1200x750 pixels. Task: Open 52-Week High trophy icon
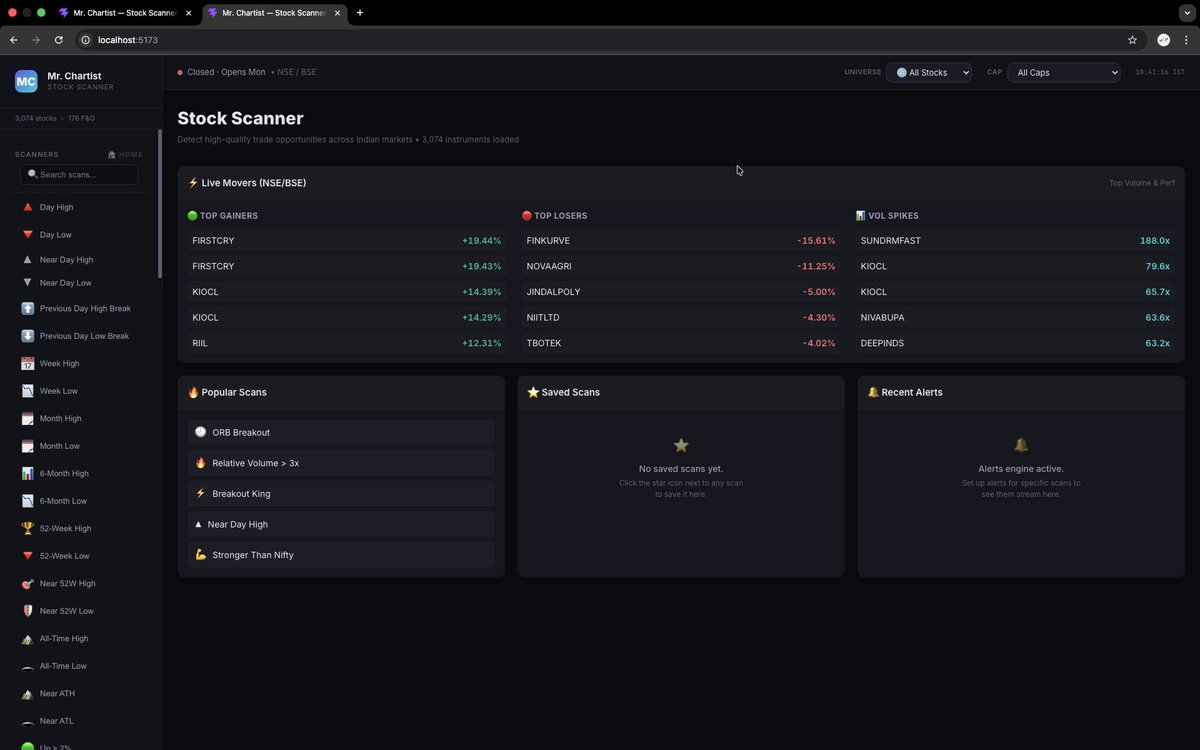tap(28, 528)
